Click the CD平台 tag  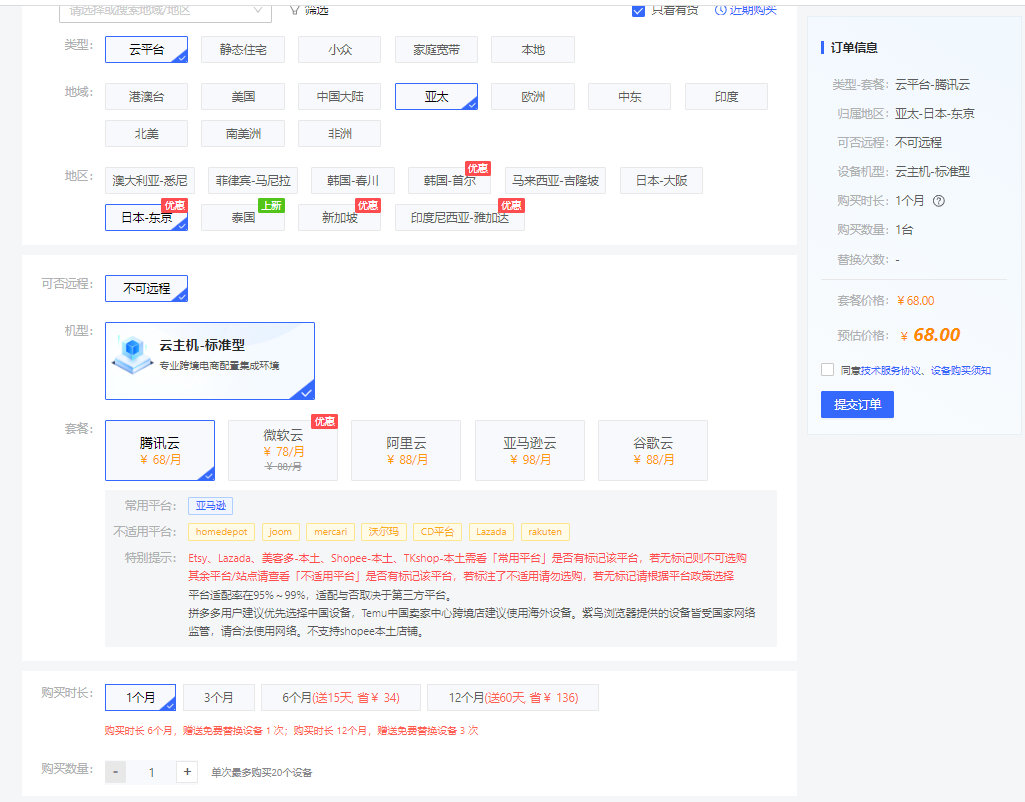coord(437,532)
